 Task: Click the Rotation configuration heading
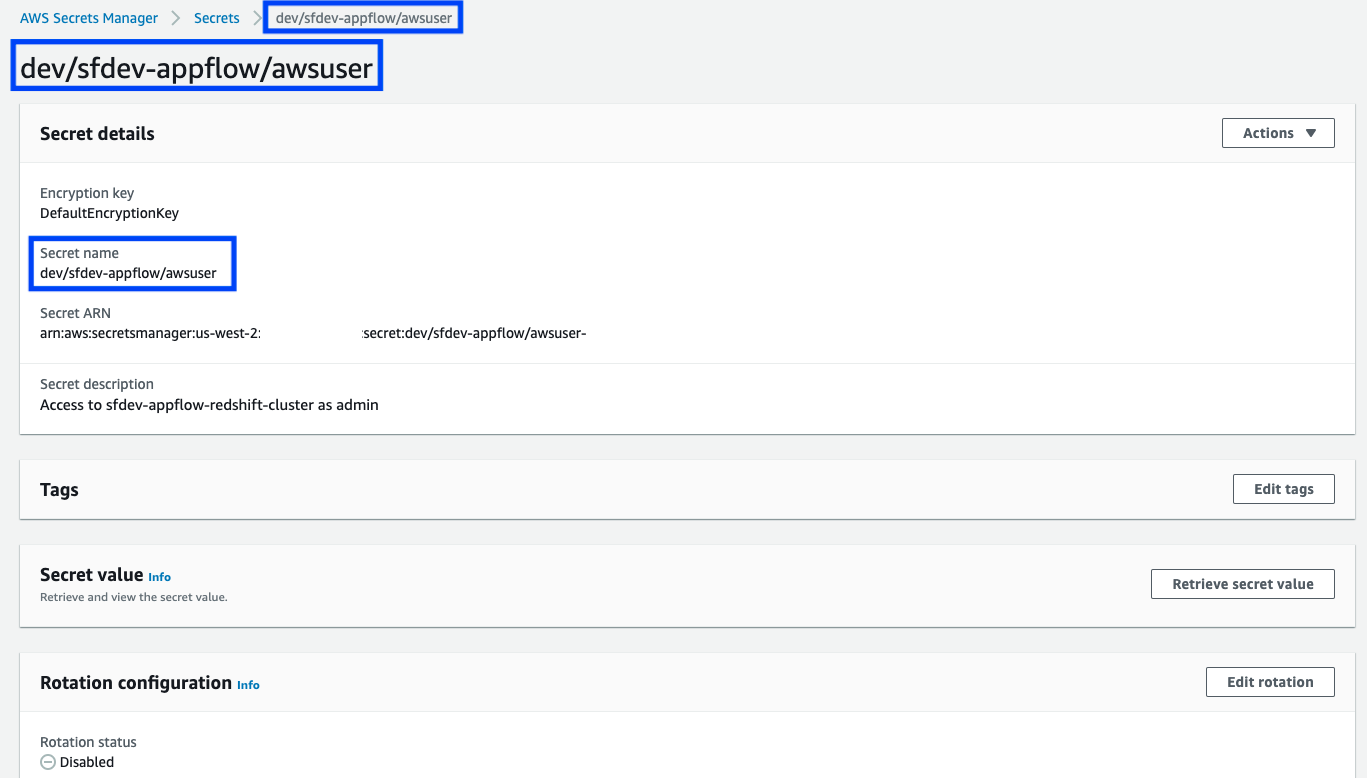point(136,683)
